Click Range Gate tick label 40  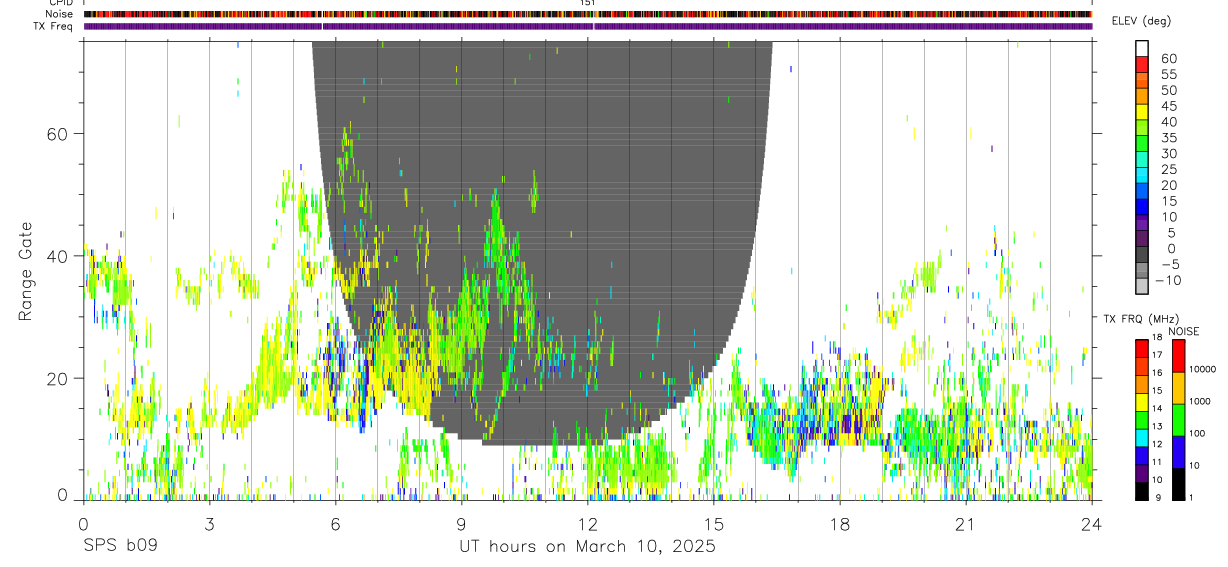[x=59, y=257]
